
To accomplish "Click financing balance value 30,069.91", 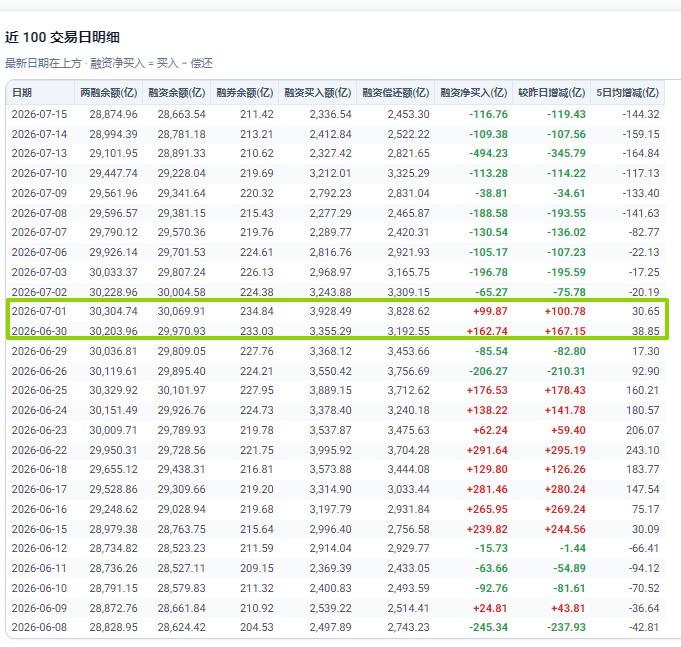I will click(182, 311).
